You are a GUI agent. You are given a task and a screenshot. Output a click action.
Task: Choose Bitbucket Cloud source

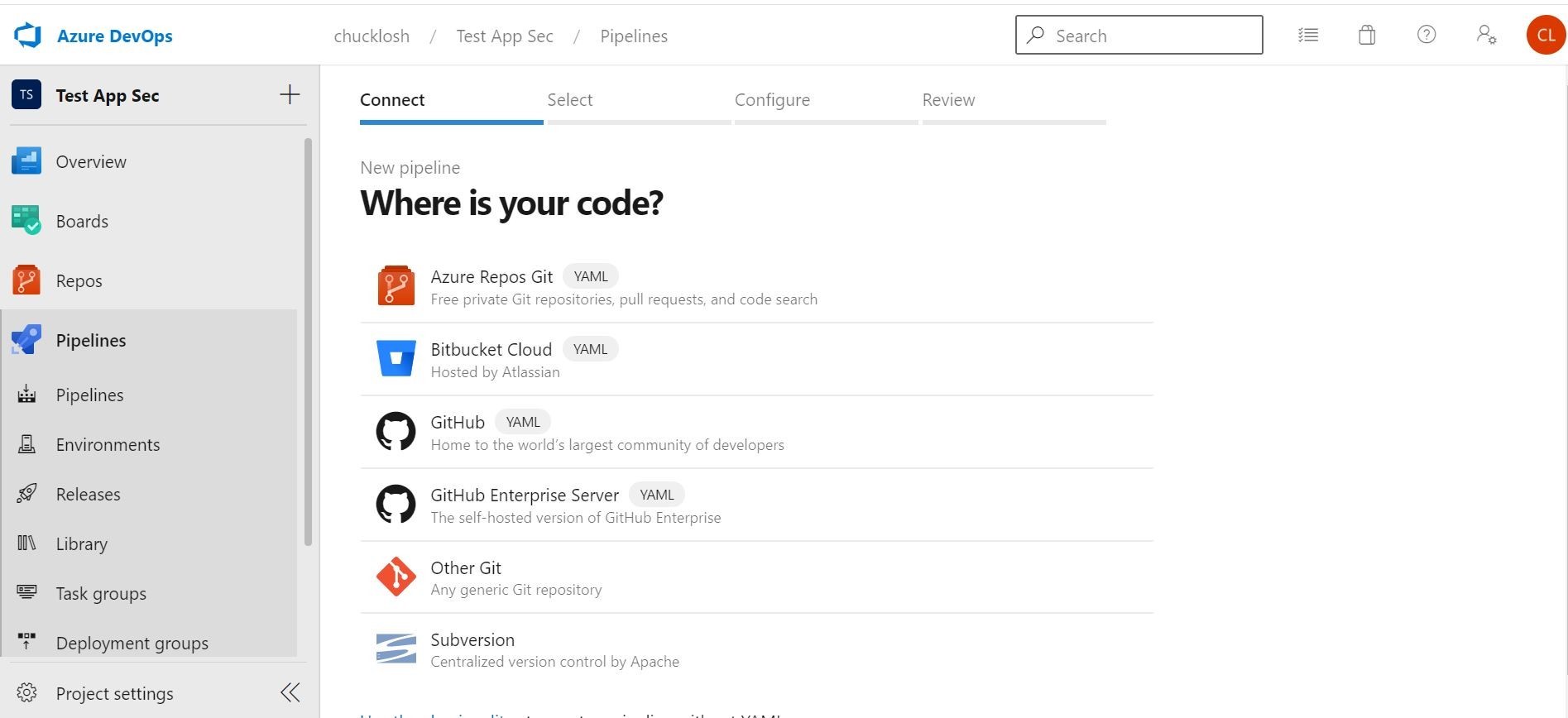coord(757,359)
